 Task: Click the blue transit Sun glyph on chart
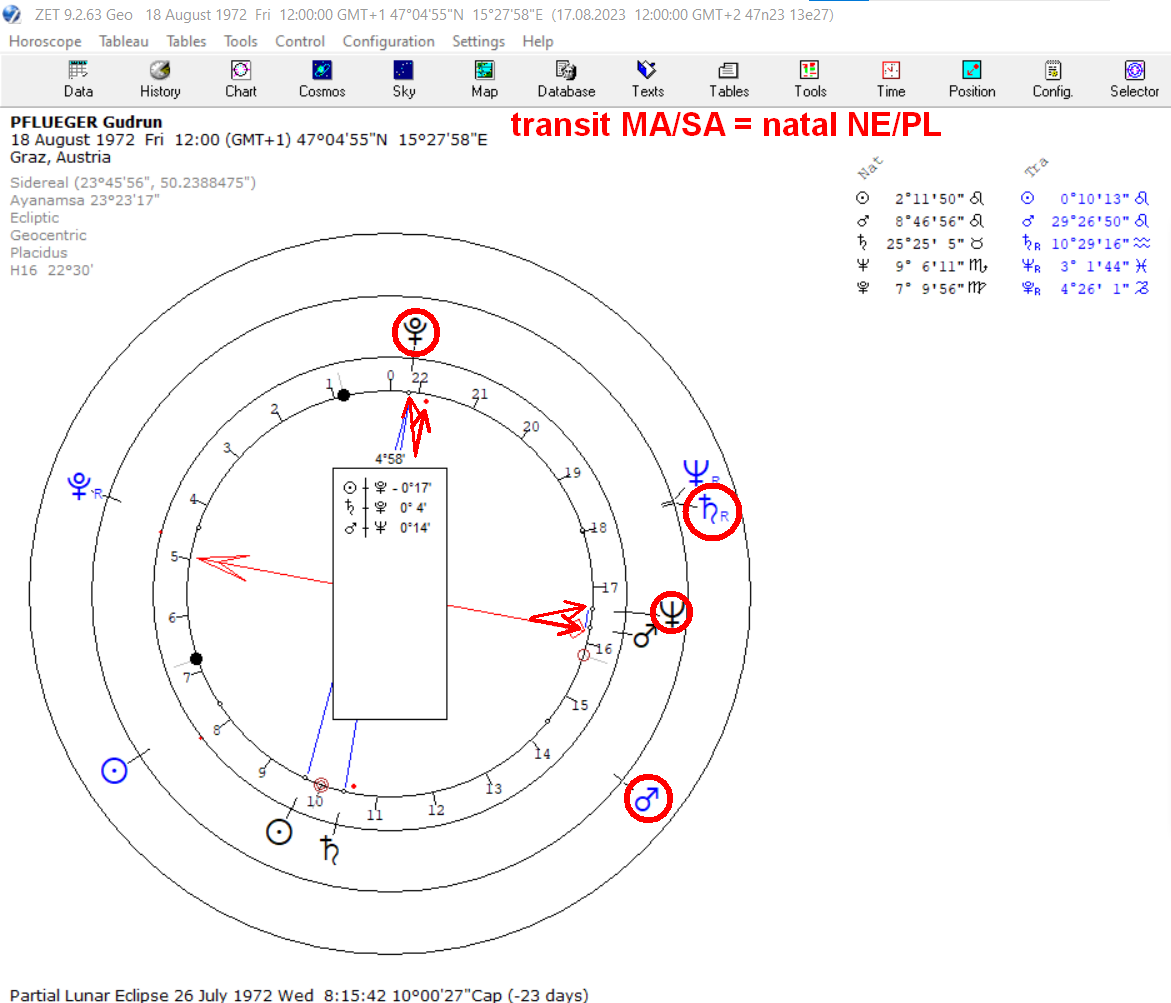pyautogui.click(x=114, y=771)
